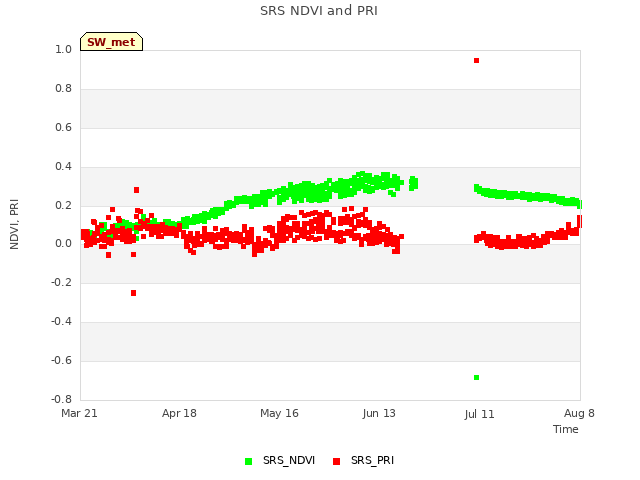Click the 0.4 y-axis tick label

pos(63,166)
